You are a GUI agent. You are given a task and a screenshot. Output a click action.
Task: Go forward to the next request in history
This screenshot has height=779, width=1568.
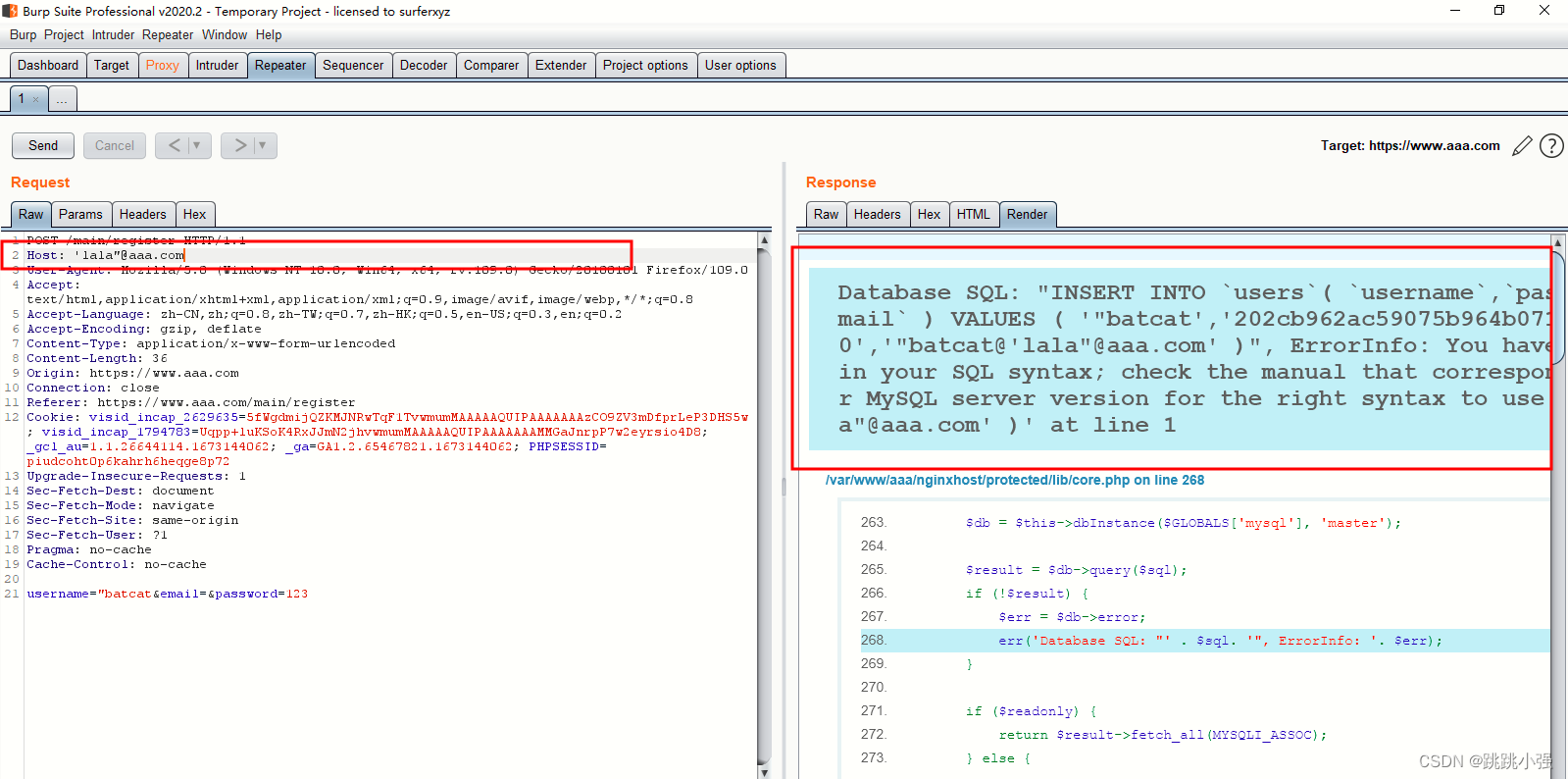click(x=240, y=145)
